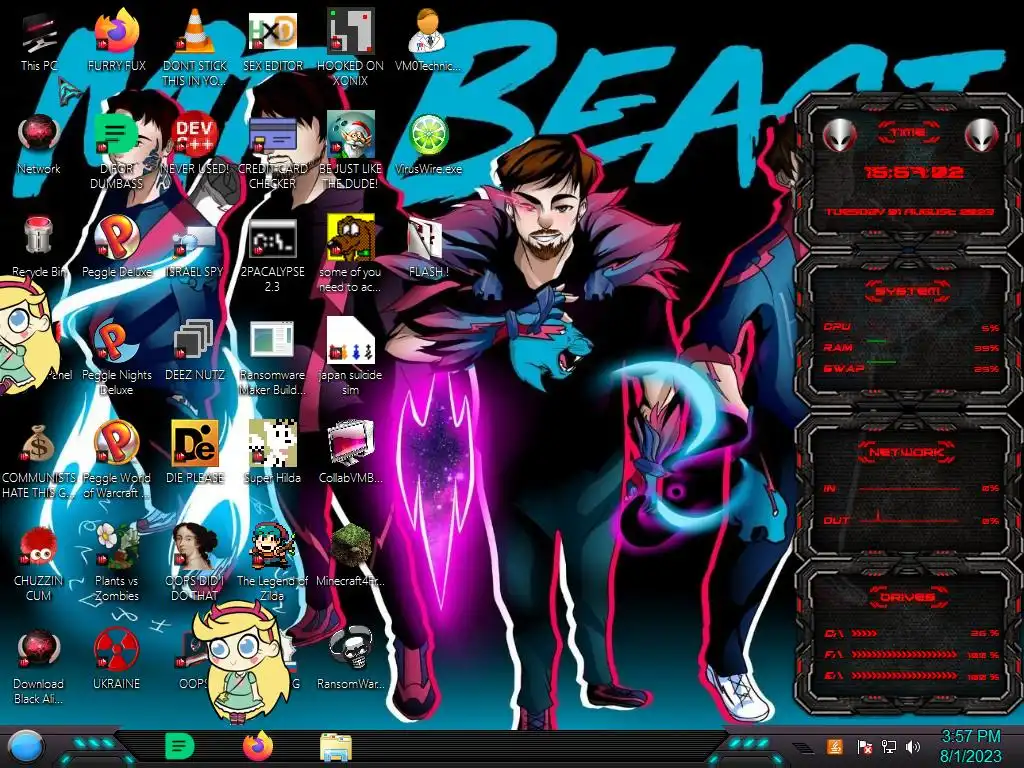Click the SYSTEM widget header
This screenshot has width=1024, height=768.
point(908,291)
